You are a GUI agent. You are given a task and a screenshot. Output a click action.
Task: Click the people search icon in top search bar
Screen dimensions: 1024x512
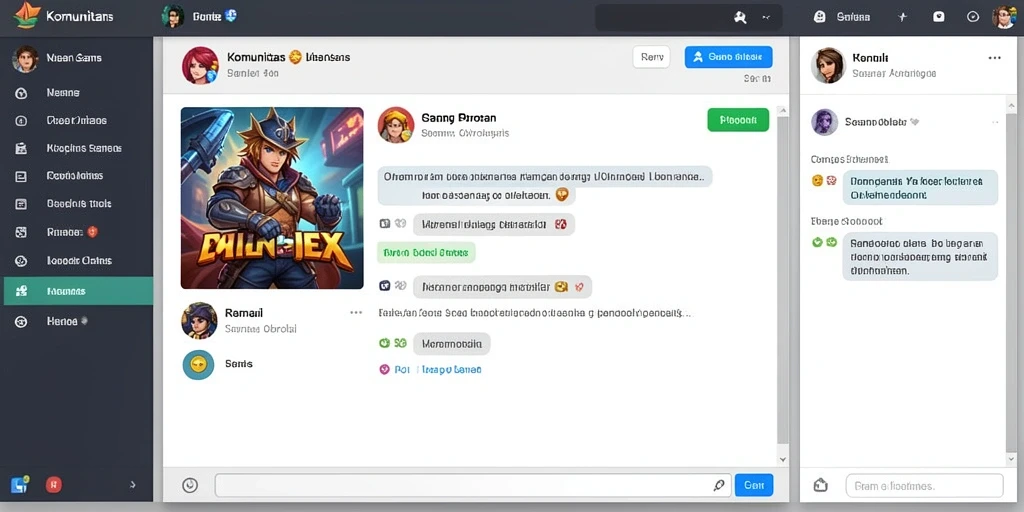click(x=740, y=18)
